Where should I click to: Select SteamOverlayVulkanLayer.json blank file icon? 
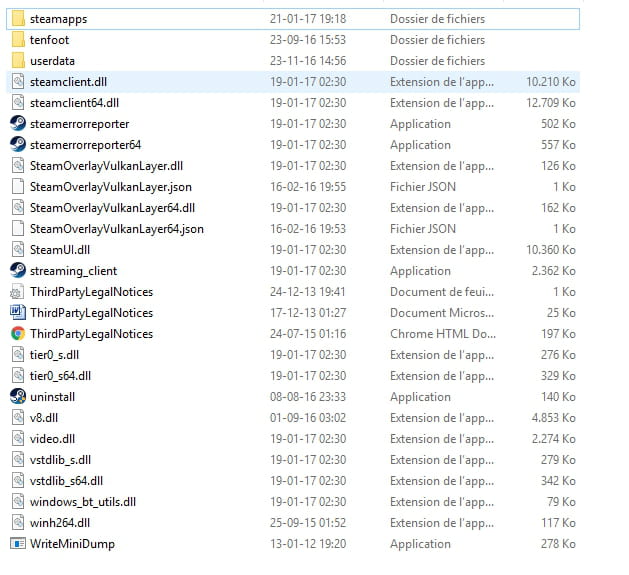point(18,187)
